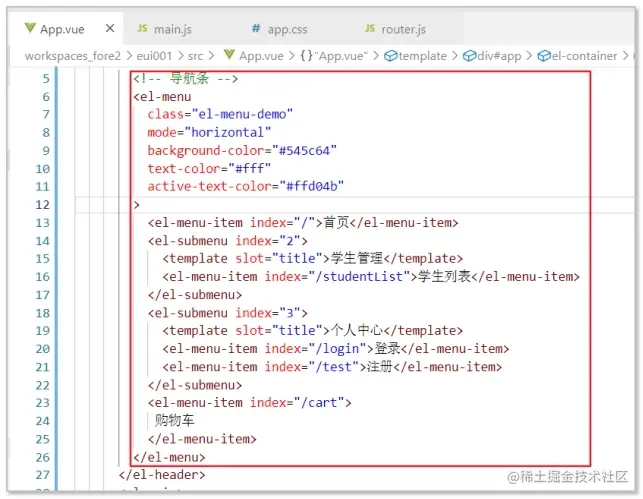
Task: Expand the chevron after eui001
Action: pos(180,56)
